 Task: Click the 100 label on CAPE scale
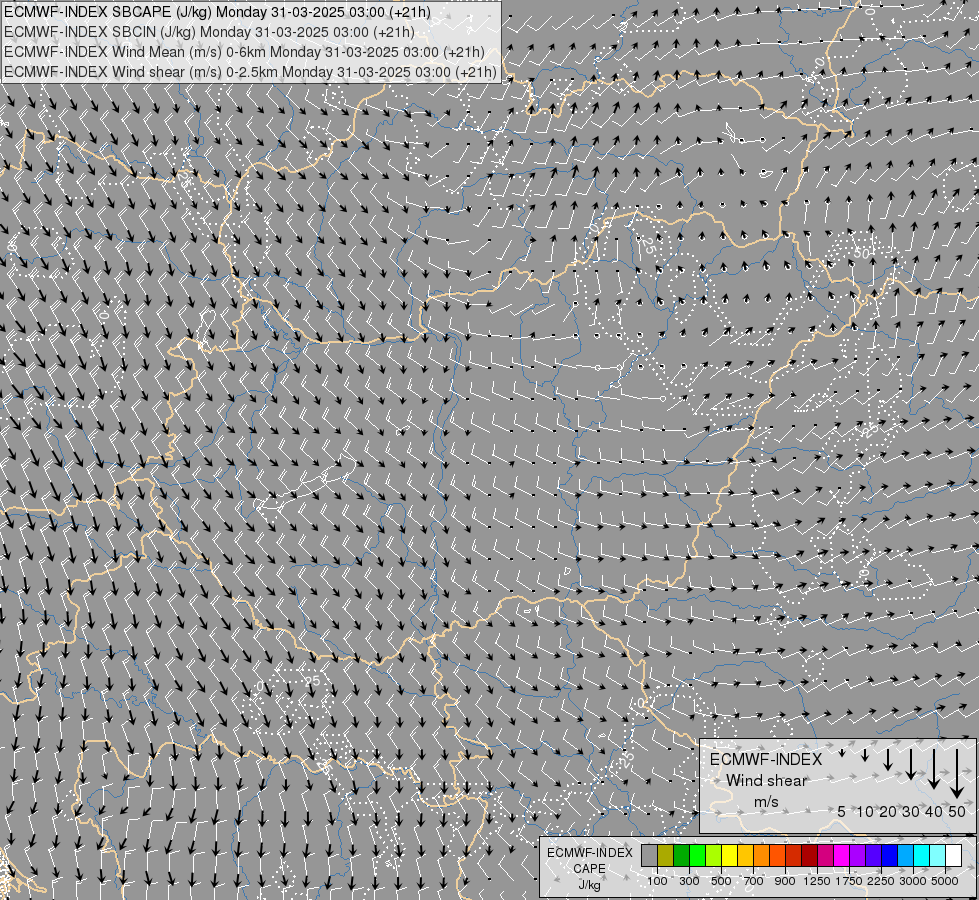[657, 881]
